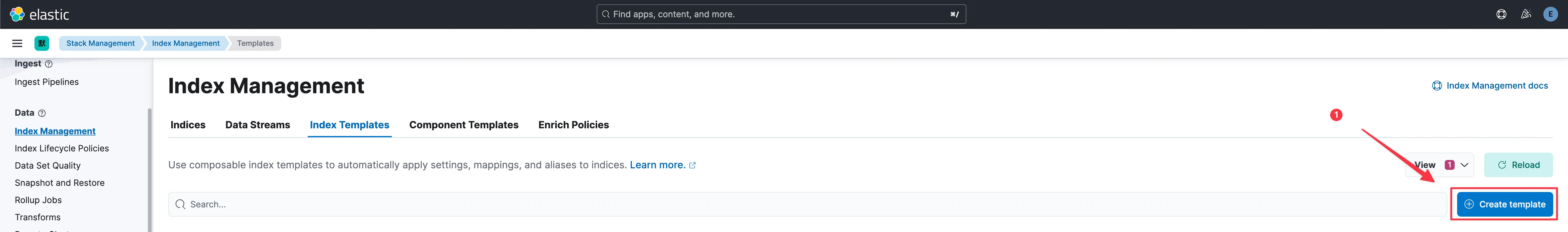Click the Data section help icon
This screenshot has height=232, width=1568.
pyautogui.click(x=42, y=113)
